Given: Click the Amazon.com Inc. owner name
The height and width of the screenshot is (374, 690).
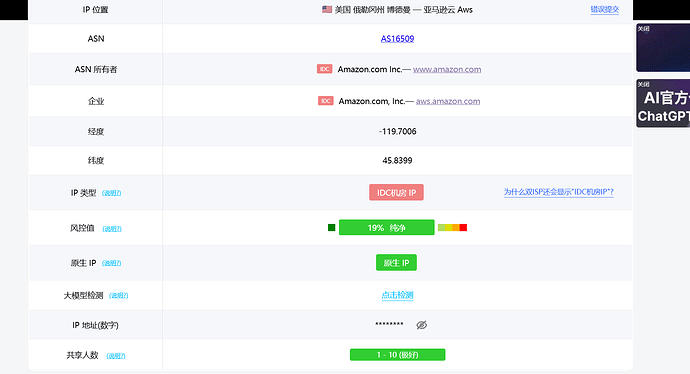Looking at the screenshot, I should tap(369, 69).
